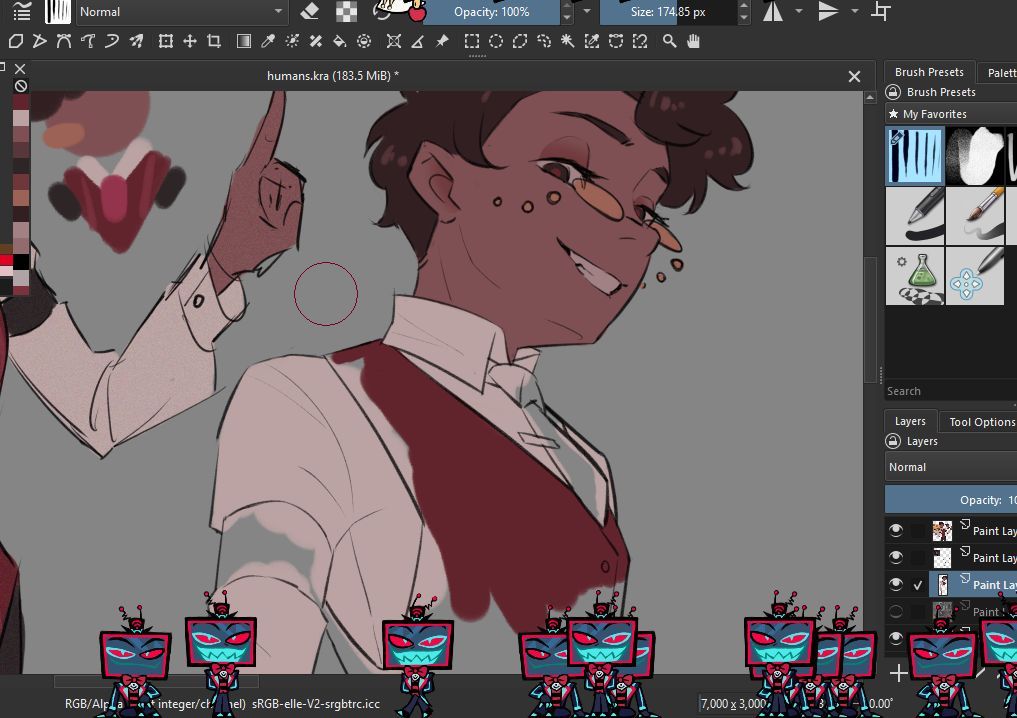This screenshot has width=1017, height=718.
Task: Select the Dynamic Brush tool
Action: [x=112, y=42]
